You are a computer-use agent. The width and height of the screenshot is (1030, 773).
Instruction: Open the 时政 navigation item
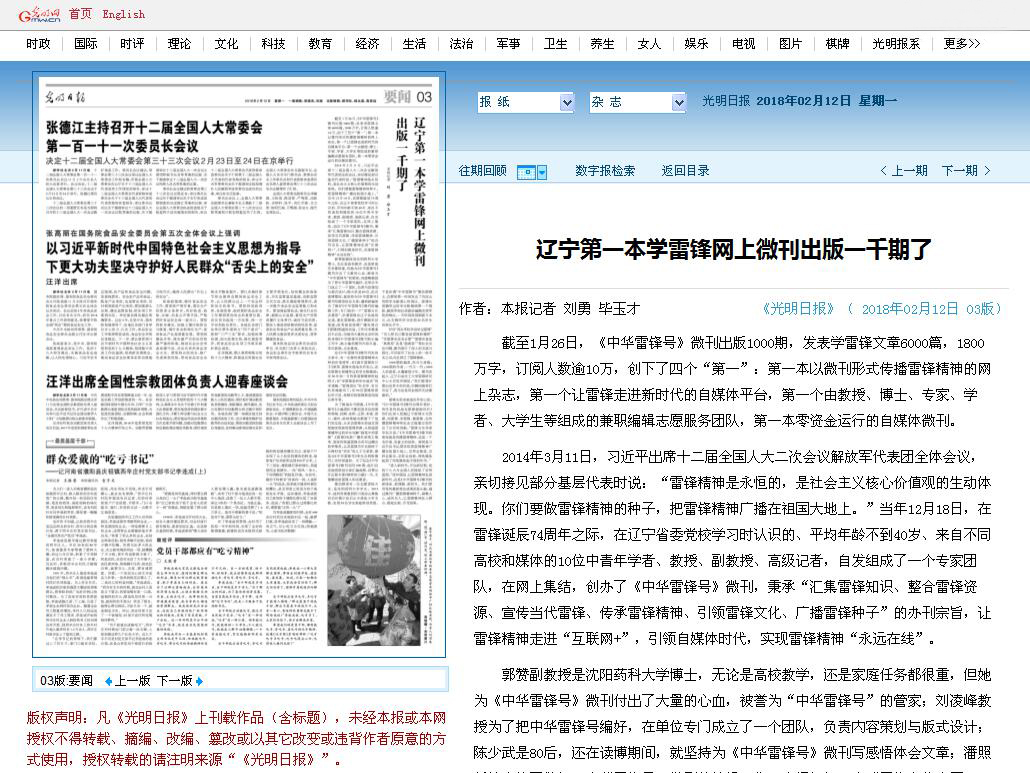point(38,43)
